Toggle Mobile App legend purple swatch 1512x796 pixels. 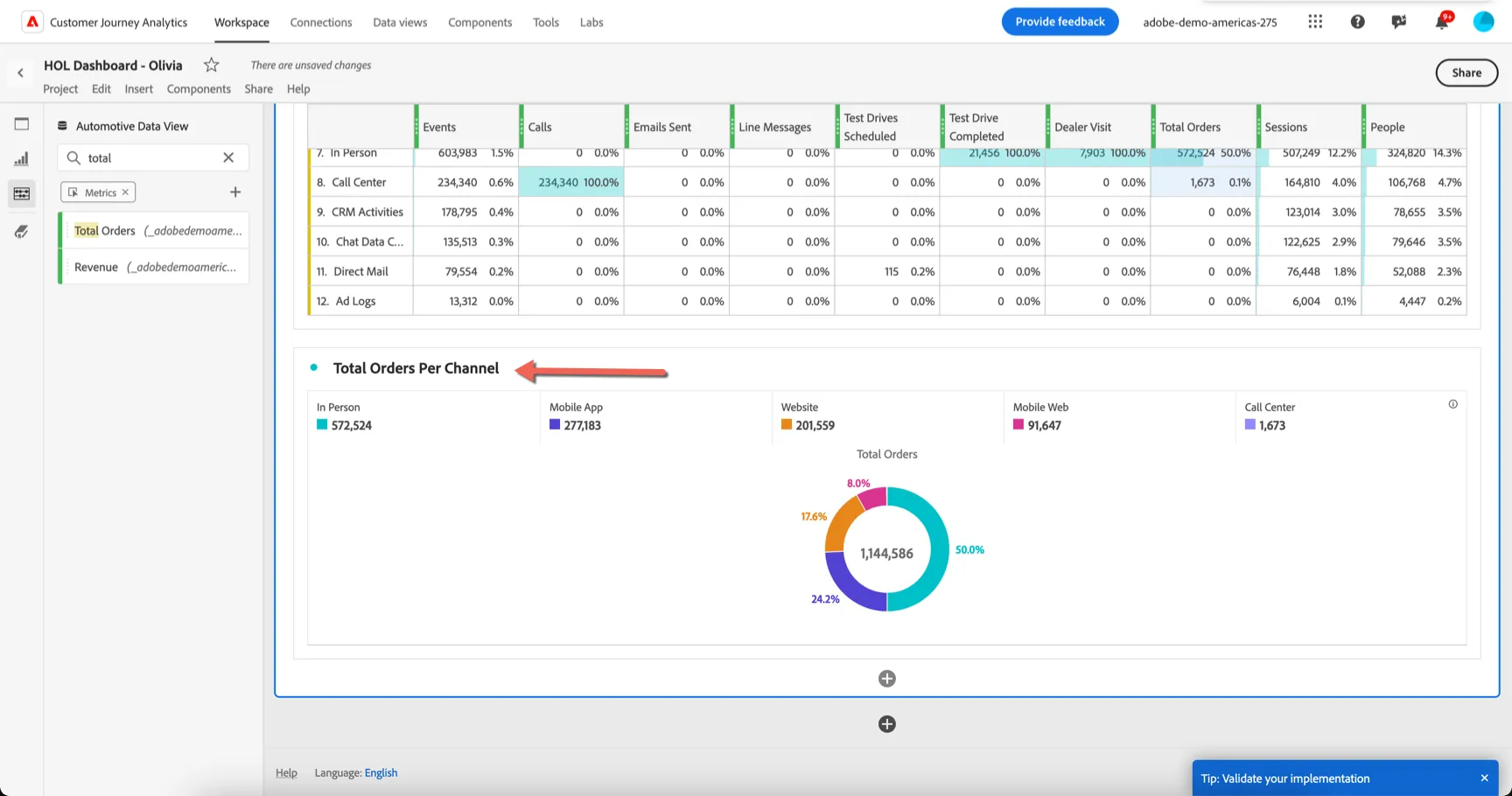[x=555, y=425]
